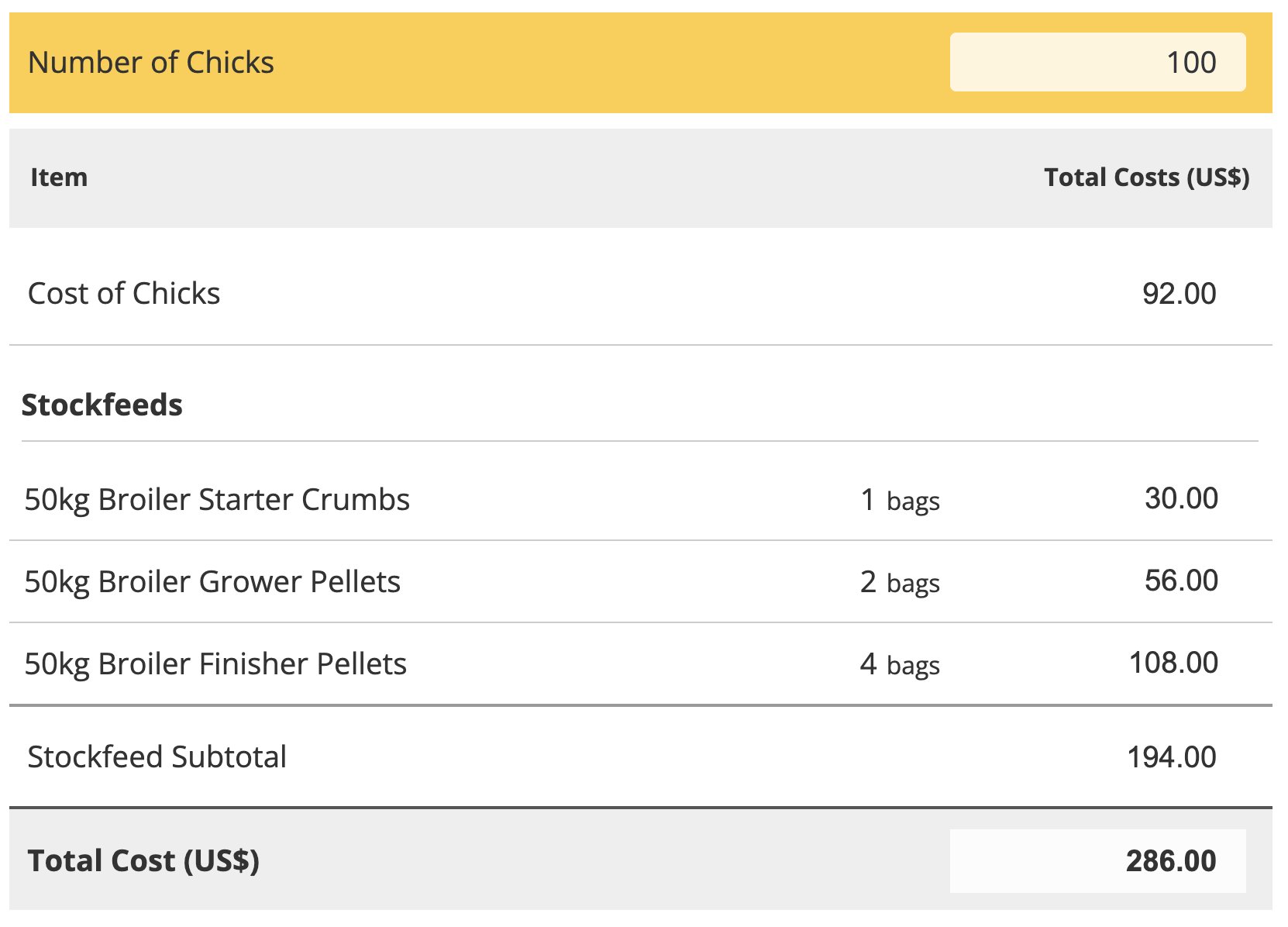
Task: Click the Stockfeed Subtotal value 194.00
Action: click(x=1172, y=757)
